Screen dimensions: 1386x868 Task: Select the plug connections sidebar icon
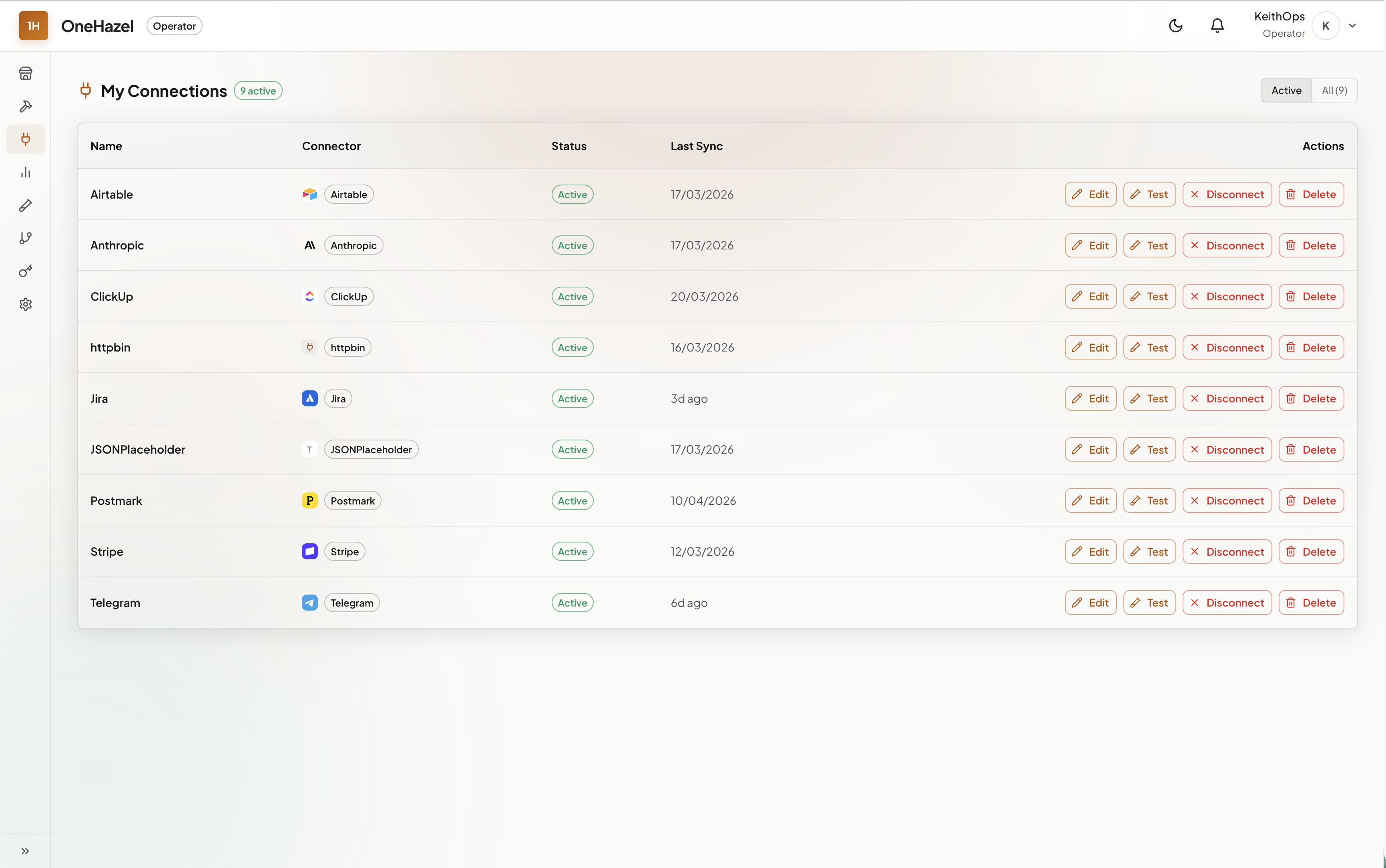[25, 139]
